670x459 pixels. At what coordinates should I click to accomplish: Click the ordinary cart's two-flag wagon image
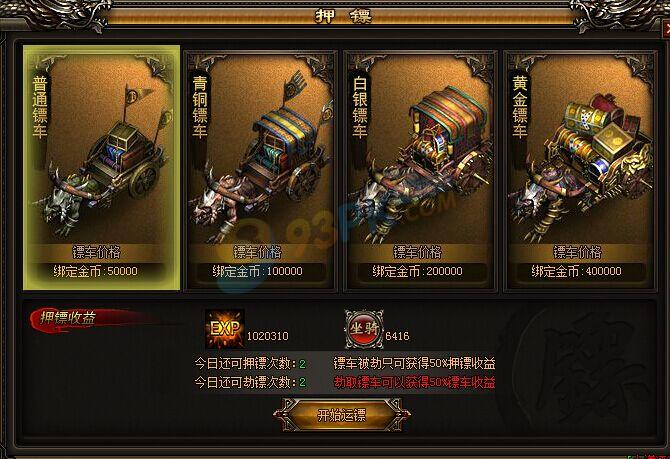(x=107, y=162)
